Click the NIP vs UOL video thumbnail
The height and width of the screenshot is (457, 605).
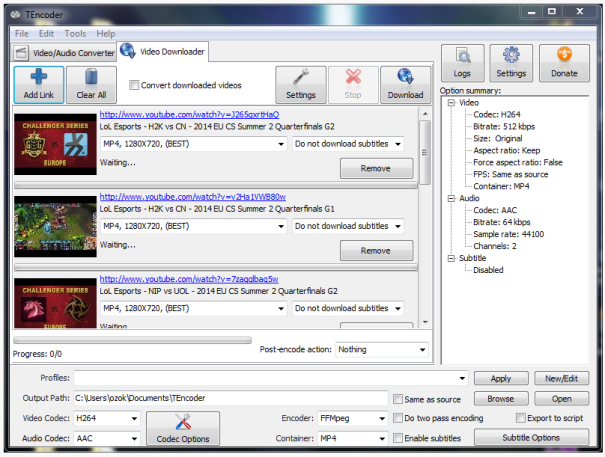(x=55, y=303)
